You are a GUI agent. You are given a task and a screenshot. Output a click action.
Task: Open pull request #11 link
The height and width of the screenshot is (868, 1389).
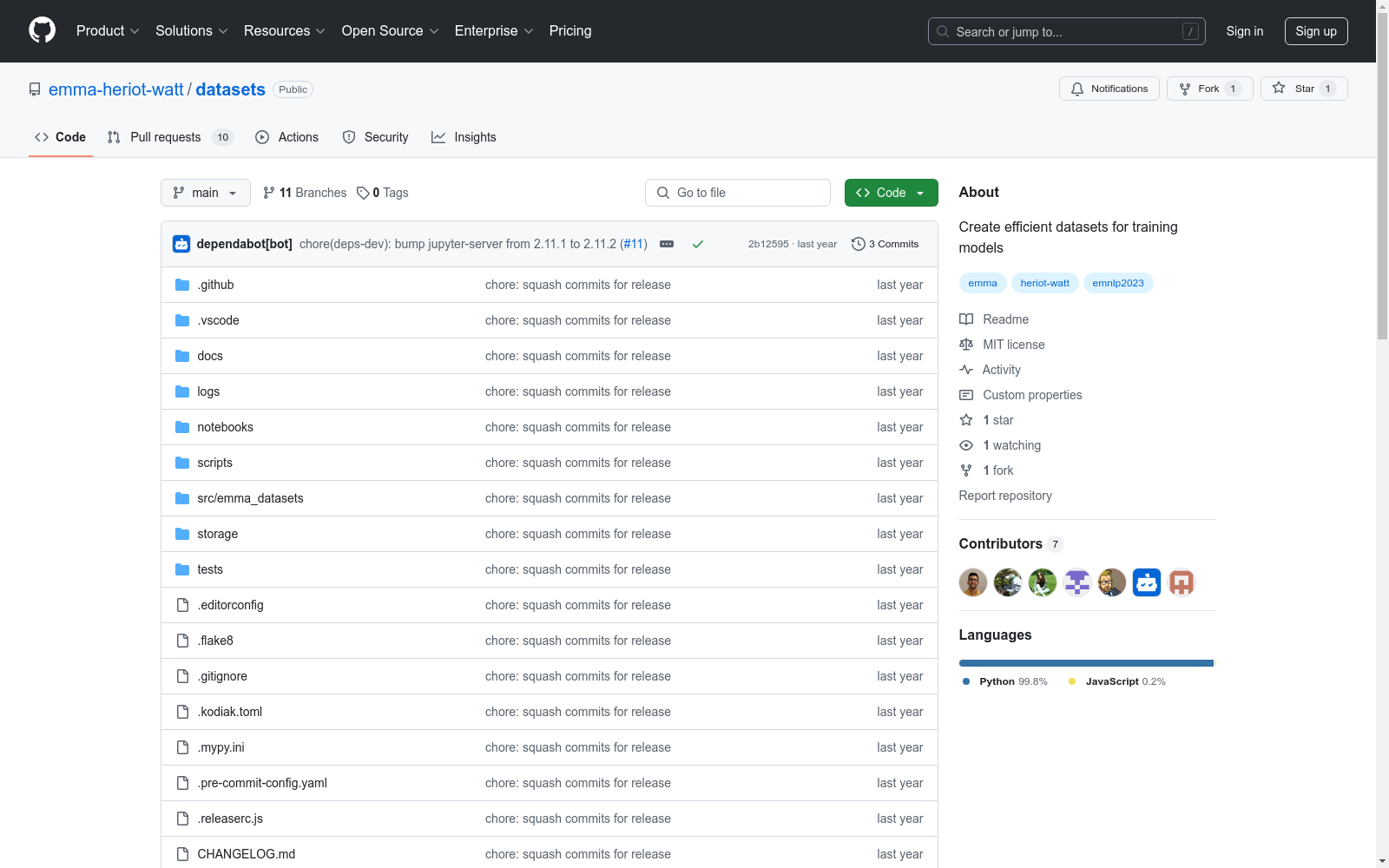(635, 244)
